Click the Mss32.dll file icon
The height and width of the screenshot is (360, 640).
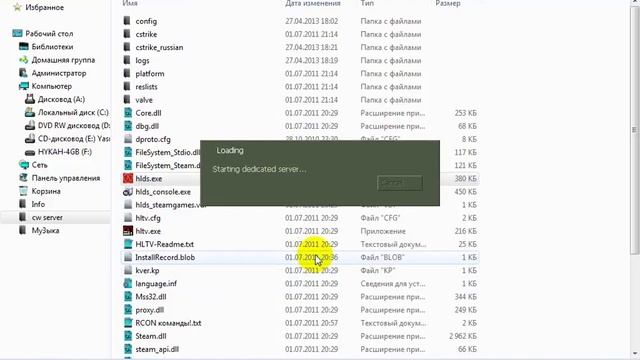click(128, 296)
